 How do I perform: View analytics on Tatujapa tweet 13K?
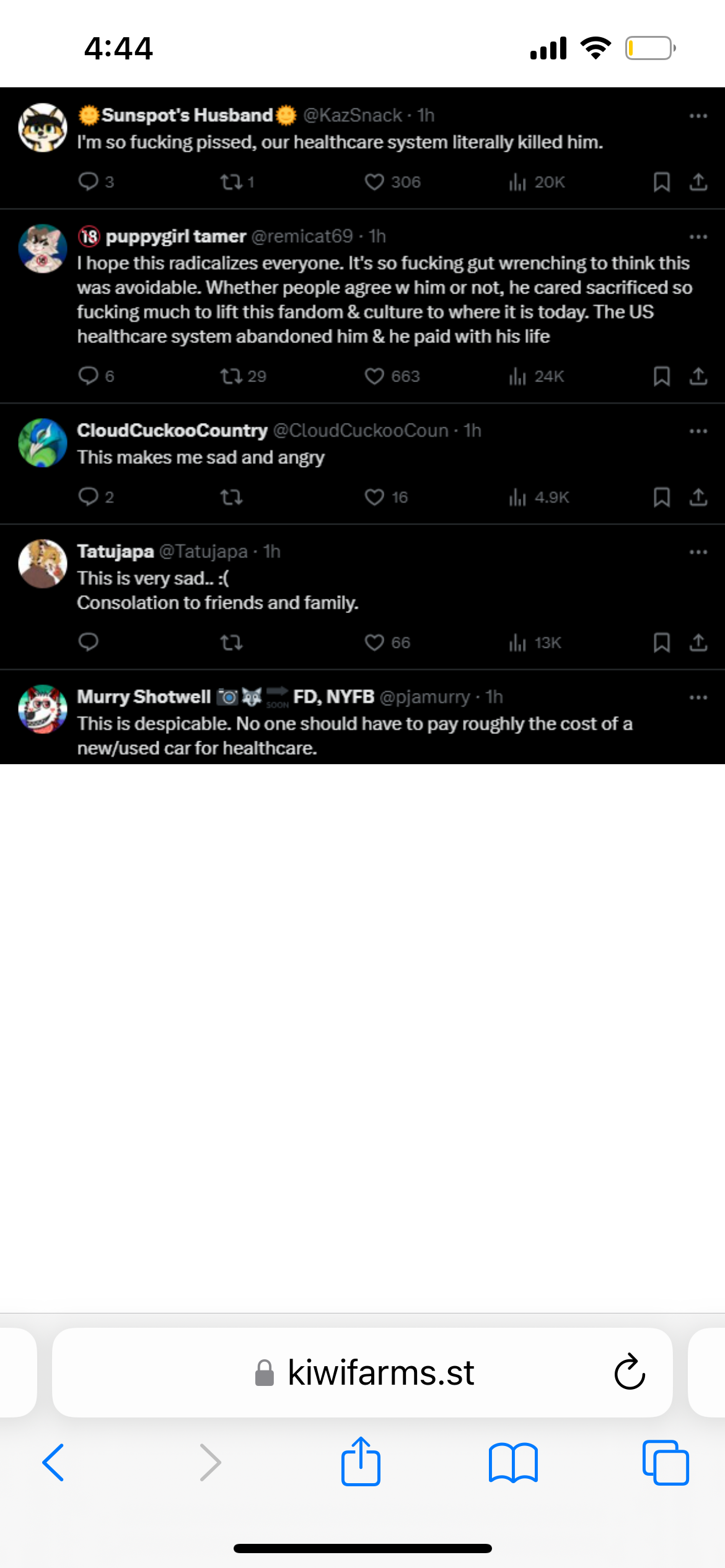point(535,643)
